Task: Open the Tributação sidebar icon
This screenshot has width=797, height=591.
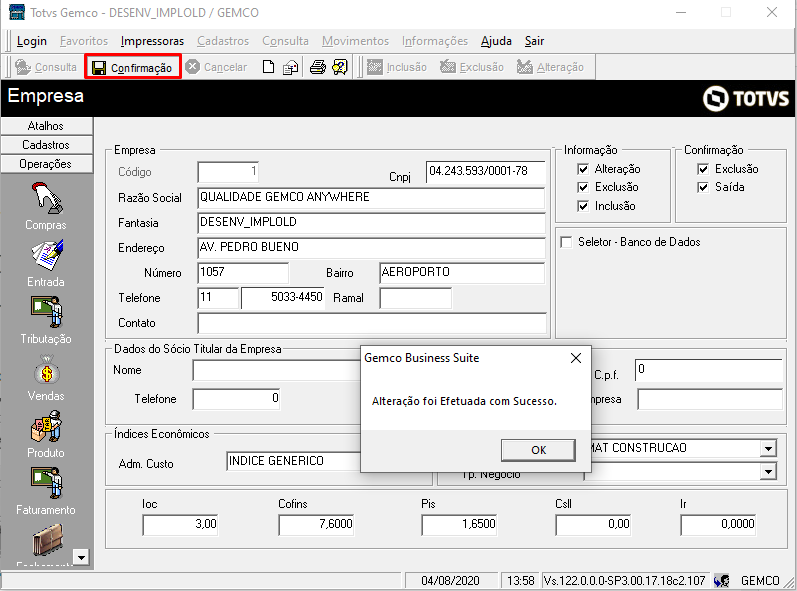Action: click(x=46, y=312)
